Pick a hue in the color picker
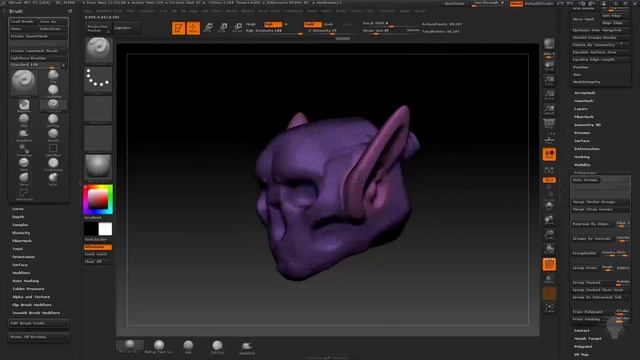This screenshot has width=640, height=360. [x=98, y=200]
